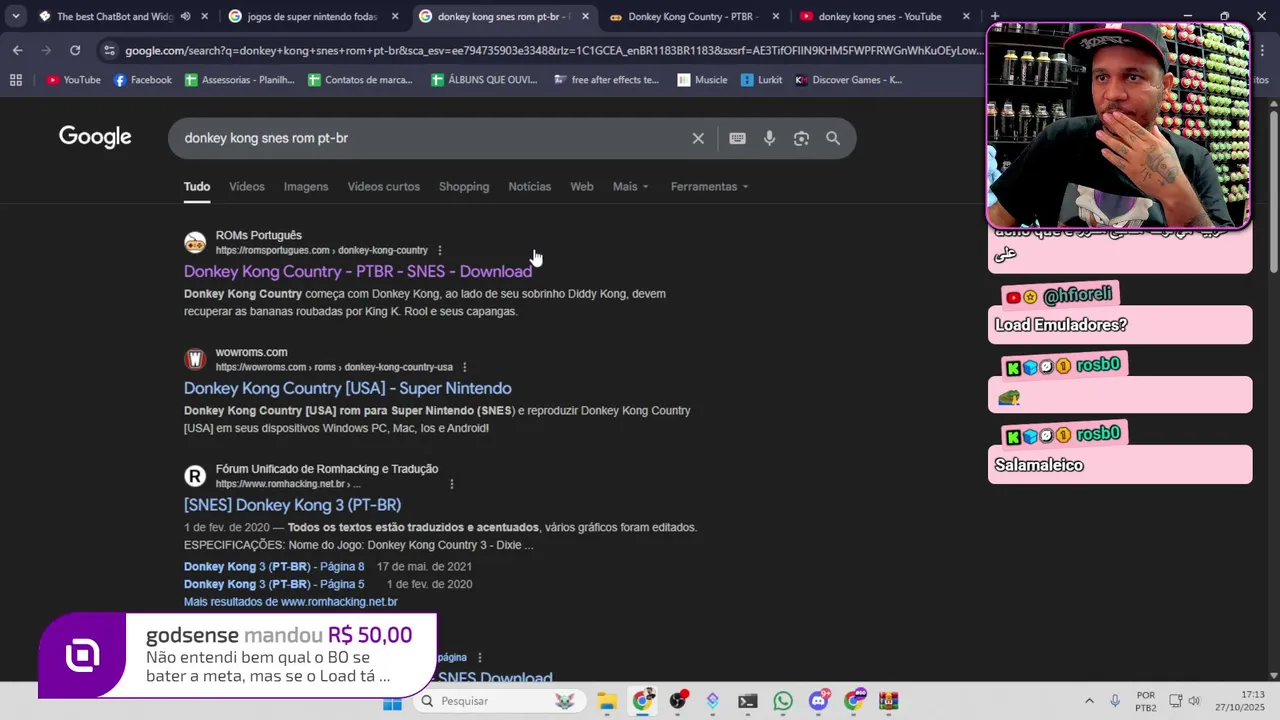Open WinRAR from the taskbar
This screenshot has width=1280, height=720.
coord(888,702)
